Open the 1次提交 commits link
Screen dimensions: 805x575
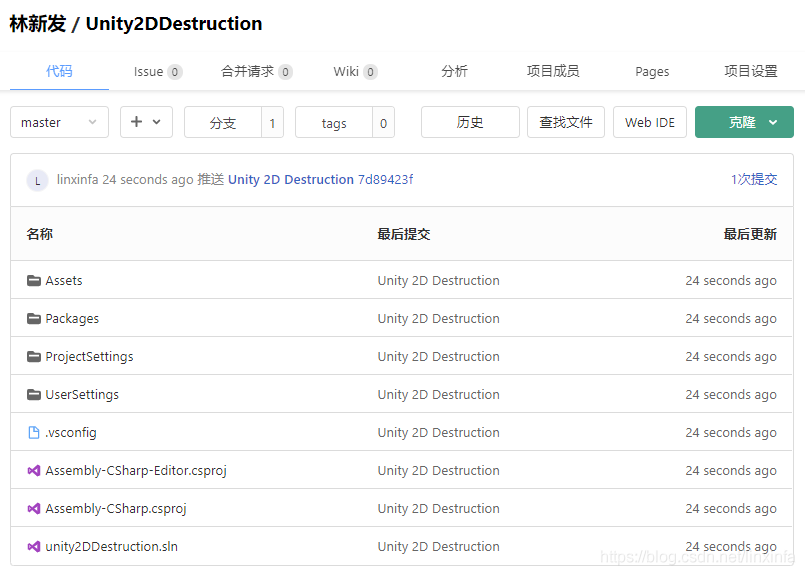[753, 180]
